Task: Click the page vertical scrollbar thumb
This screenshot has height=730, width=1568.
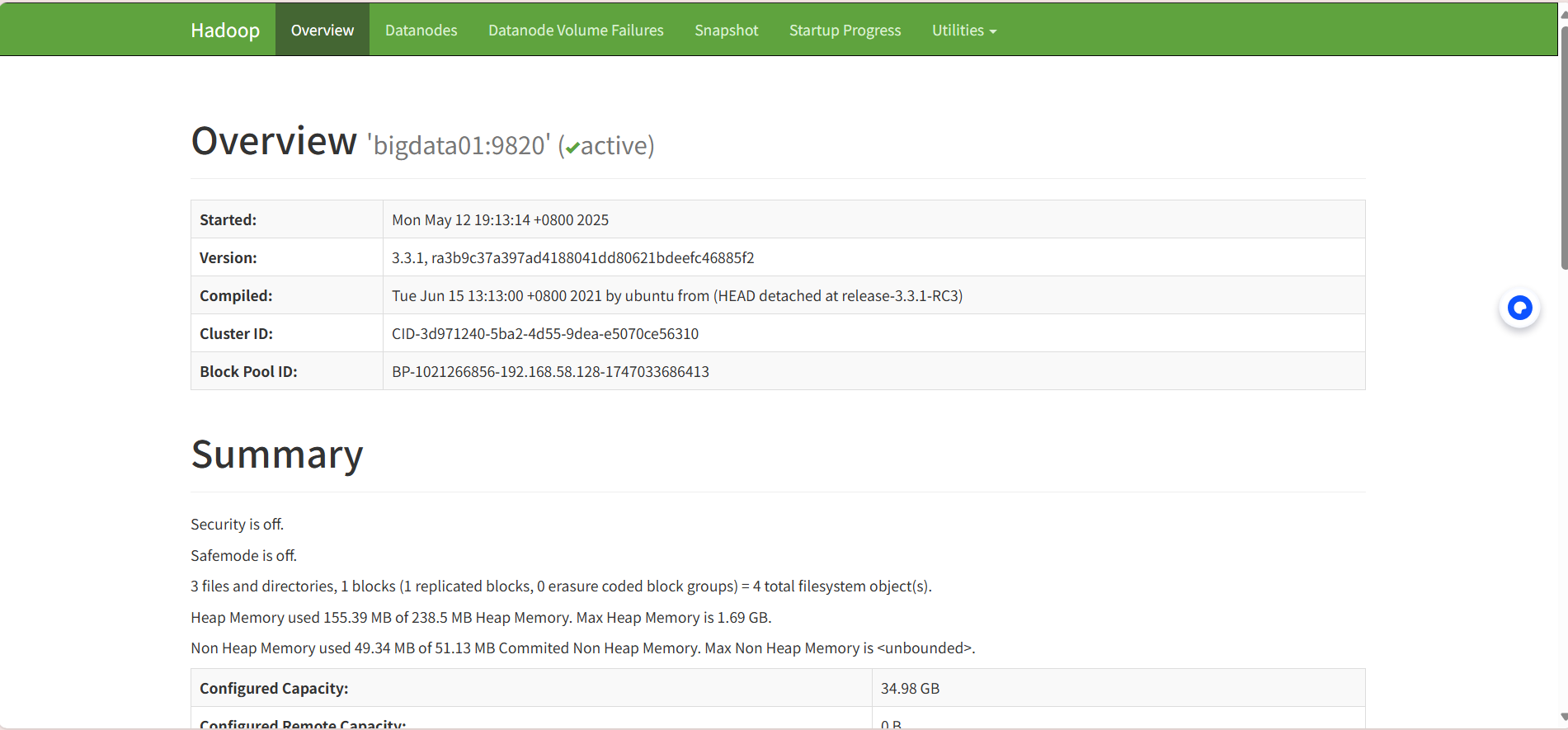Action: (x=1563, y=148)
